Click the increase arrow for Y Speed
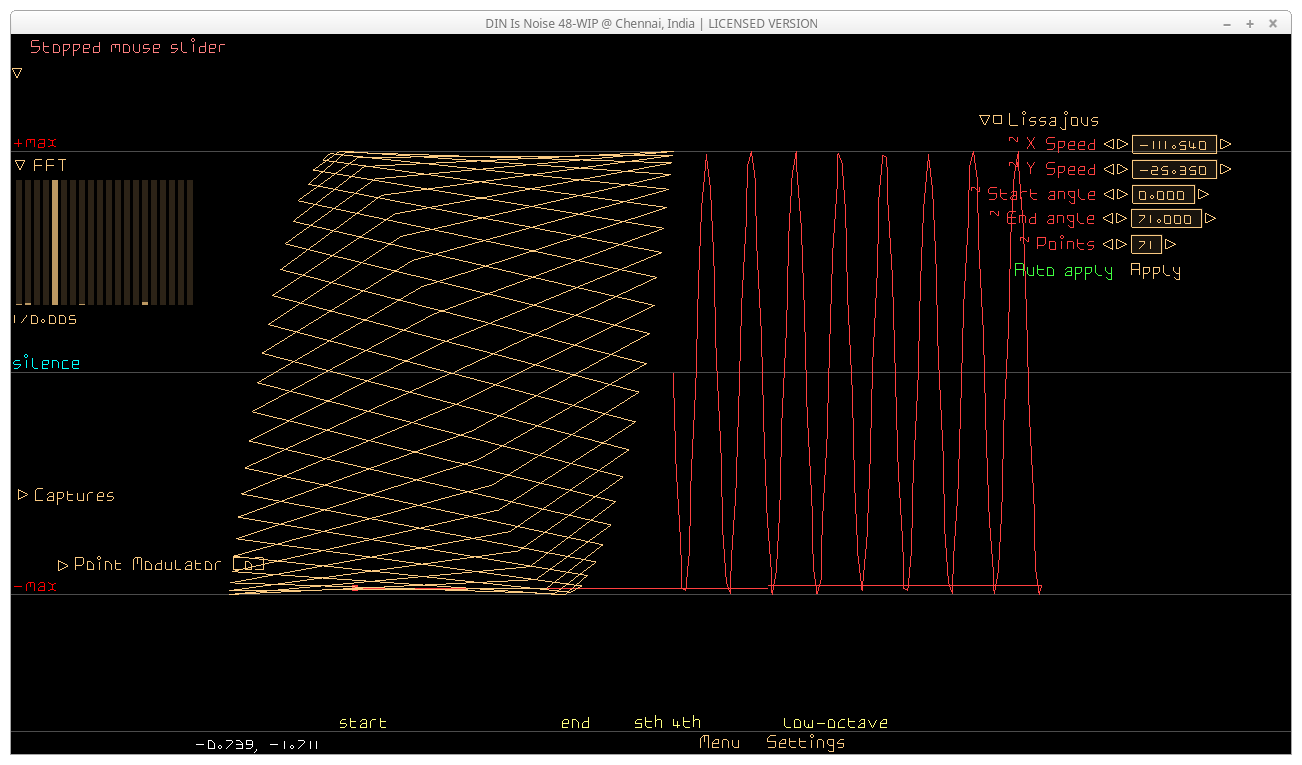Image resolution: width=1302 pixels, height=765 pixels. (x=1122, y=170)
